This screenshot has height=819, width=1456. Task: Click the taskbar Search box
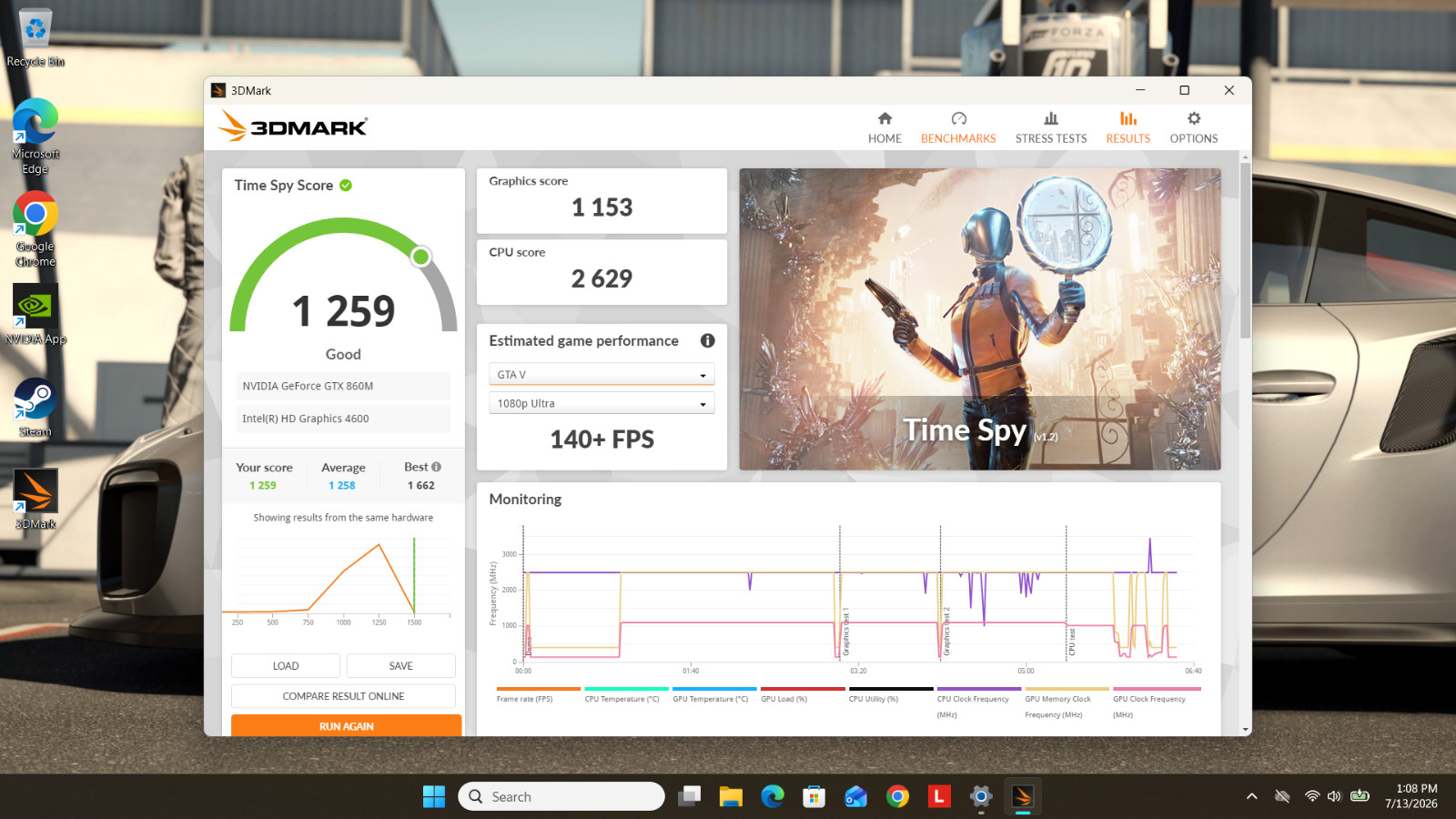coord(561,796)
